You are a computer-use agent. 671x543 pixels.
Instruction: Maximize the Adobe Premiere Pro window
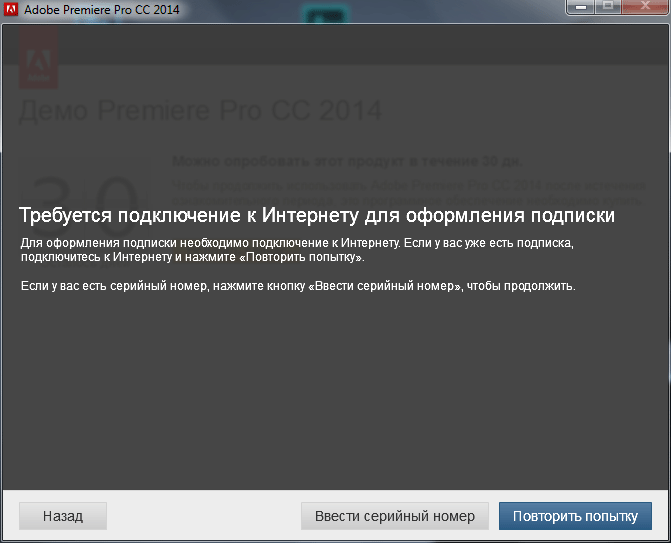608,7
